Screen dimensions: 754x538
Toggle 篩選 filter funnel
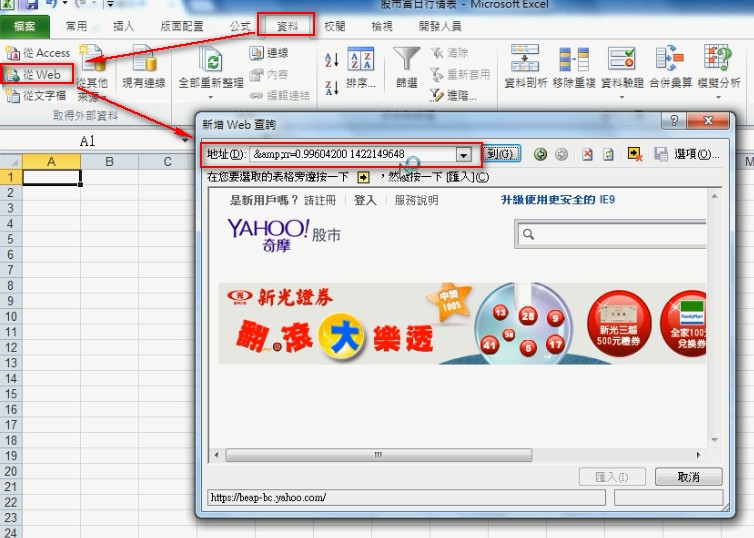pyautogui.click(x=407, y=67)
